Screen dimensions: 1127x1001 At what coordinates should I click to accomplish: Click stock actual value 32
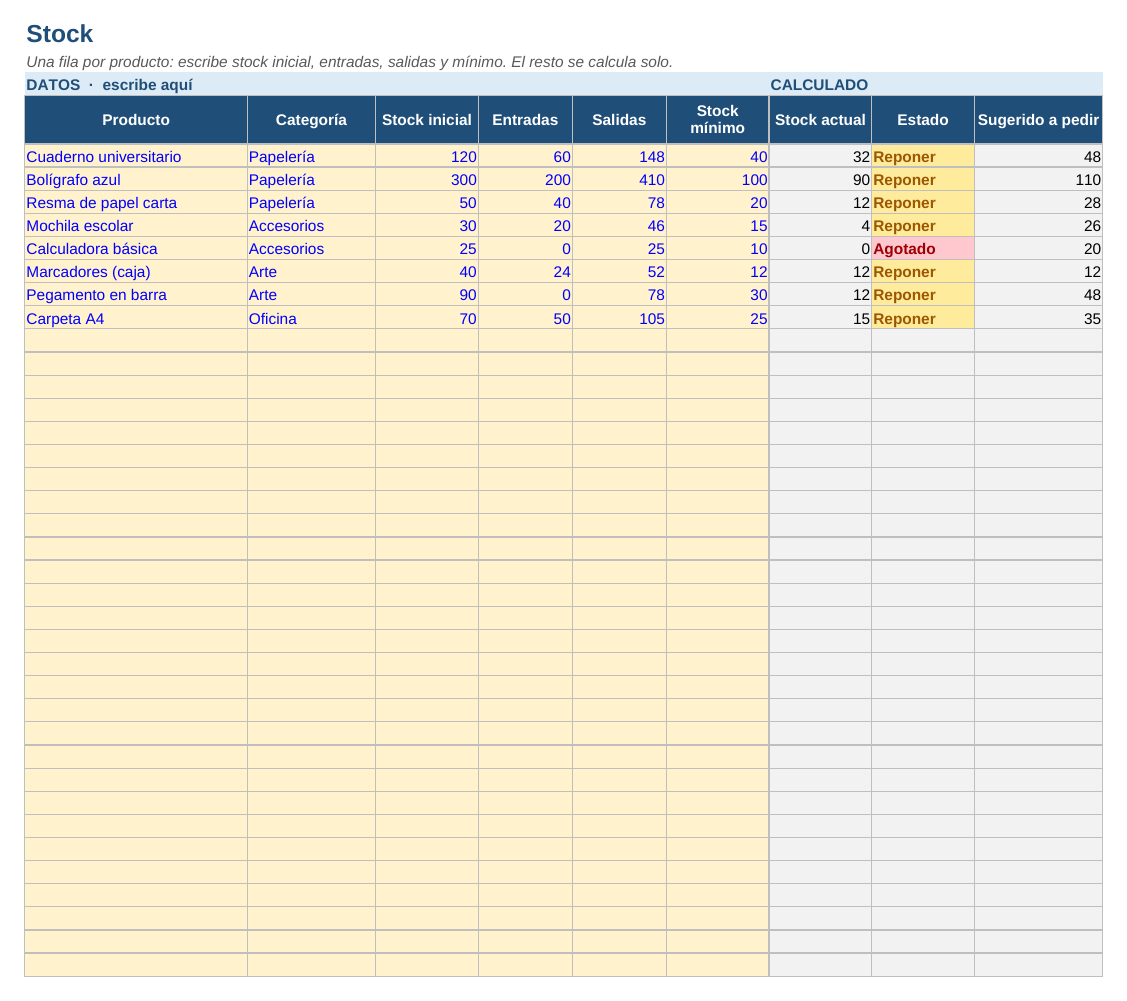click(820, 157)
